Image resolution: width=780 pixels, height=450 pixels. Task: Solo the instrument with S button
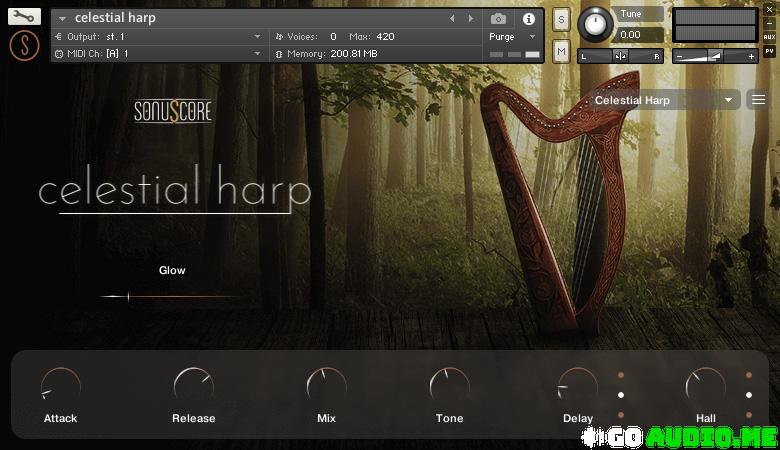[561, 20]
